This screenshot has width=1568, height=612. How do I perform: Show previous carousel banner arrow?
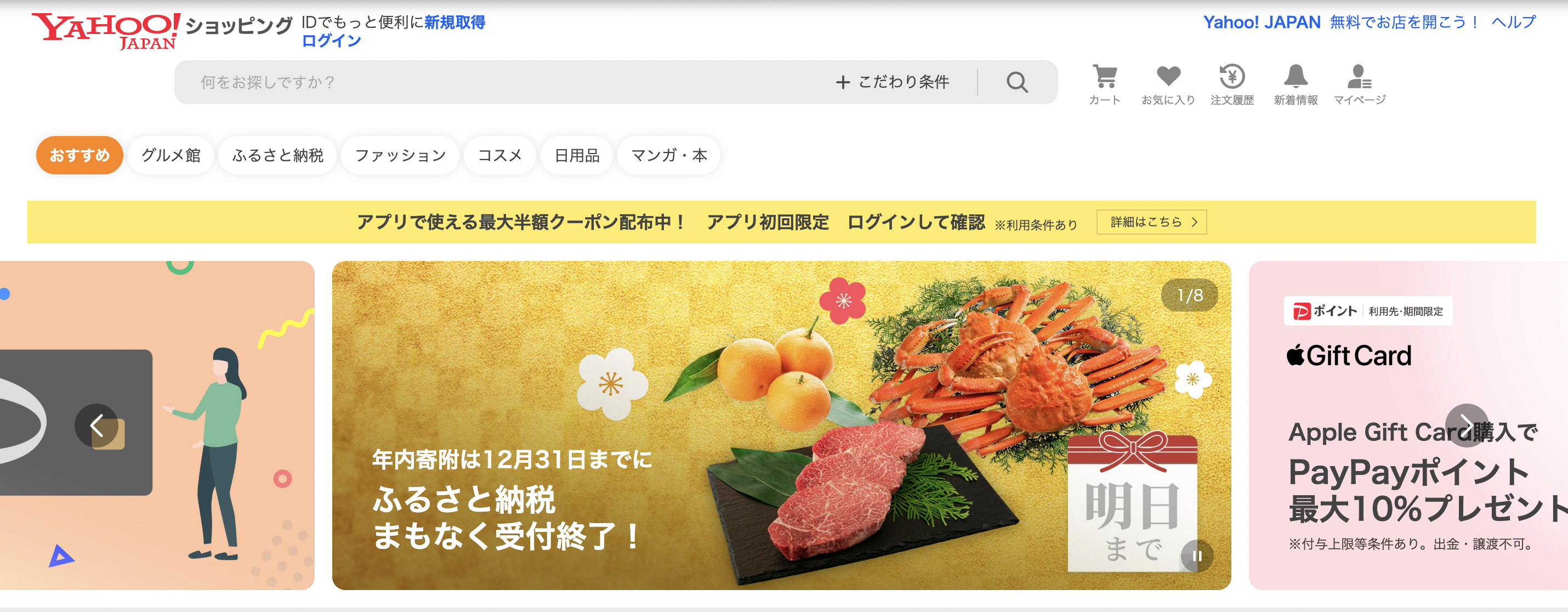point(96,426)
